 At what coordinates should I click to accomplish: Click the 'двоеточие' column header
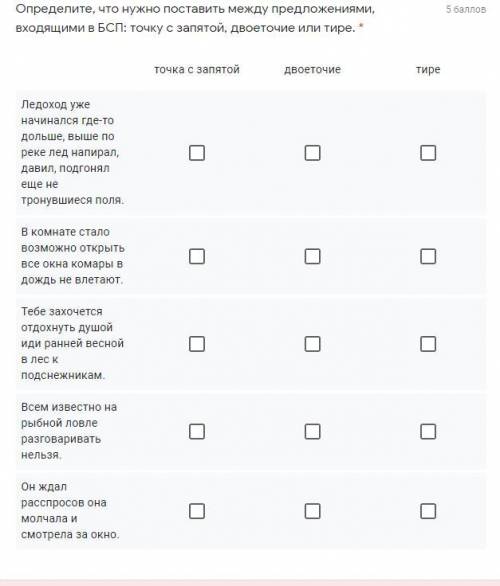tap(312, 70)
